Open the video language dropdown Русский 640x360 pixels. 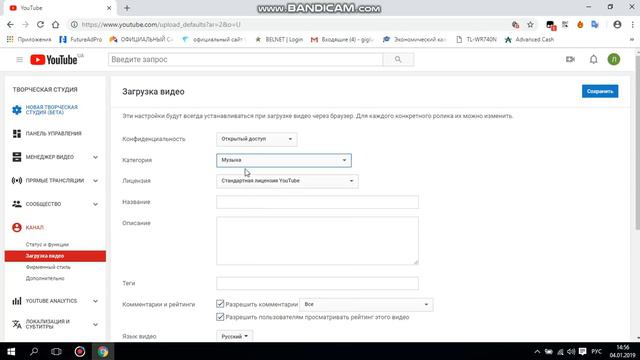(x=234, y=336)
